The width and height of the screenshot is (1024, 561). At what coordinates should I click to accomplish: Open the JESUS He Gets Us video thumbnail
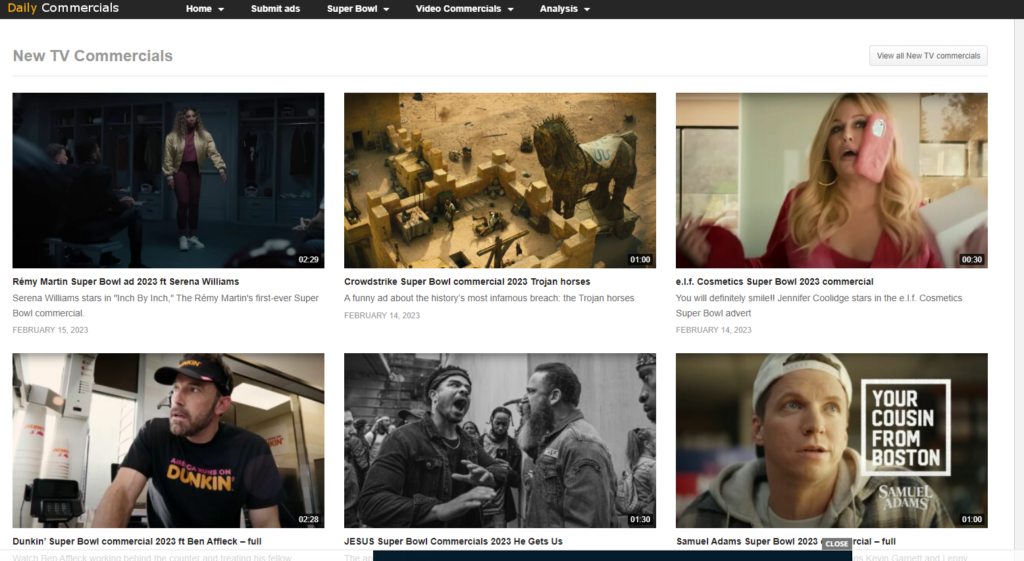pyautogui.click(x=500, y=440)
